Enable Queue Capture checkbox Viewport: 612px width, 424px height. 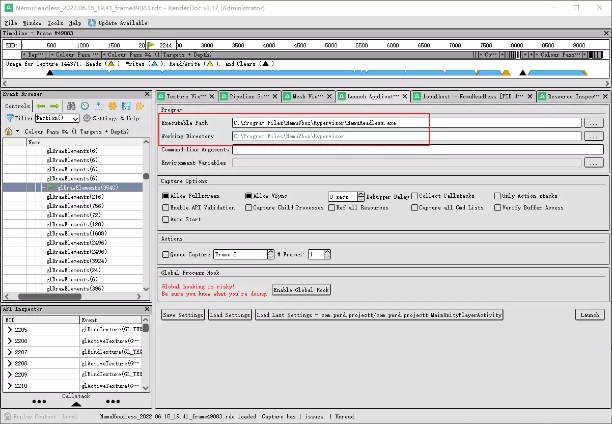165,255
